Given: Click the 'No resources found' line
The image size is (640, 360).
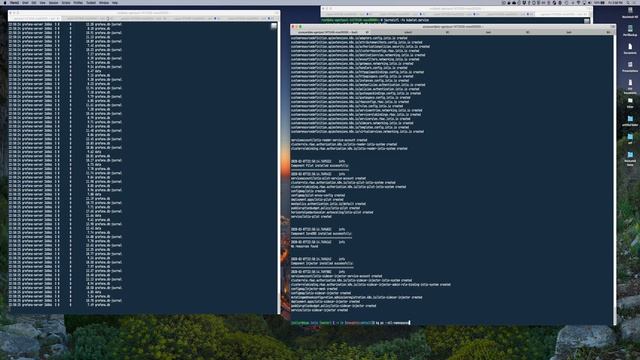Looking at the screenshot, I should coord(304,246).
